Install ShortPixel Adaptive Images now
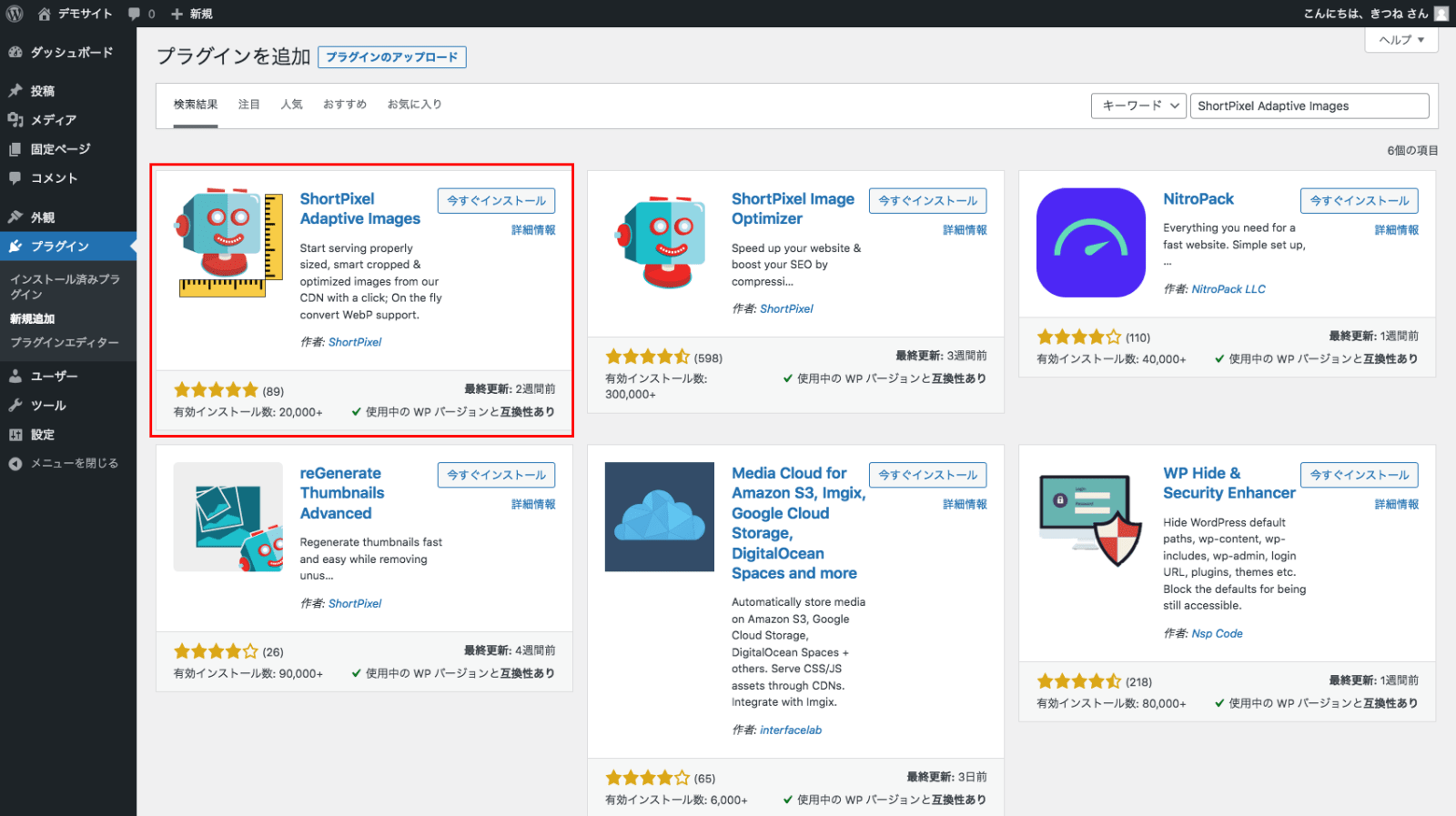The image size is (1456, 816). tap(497, 201)
